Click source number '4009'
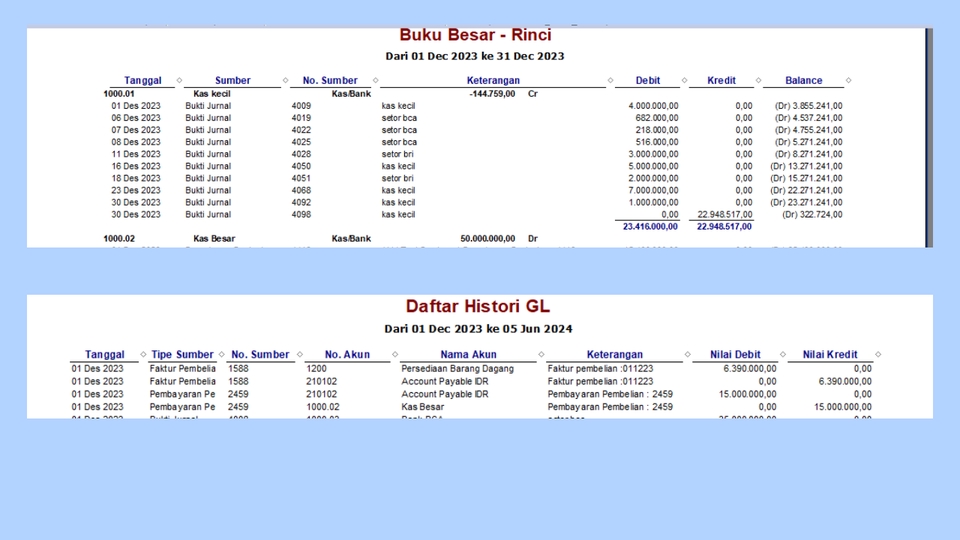The width and height of the screenshot is (960, 540). [x=301, y=106]
